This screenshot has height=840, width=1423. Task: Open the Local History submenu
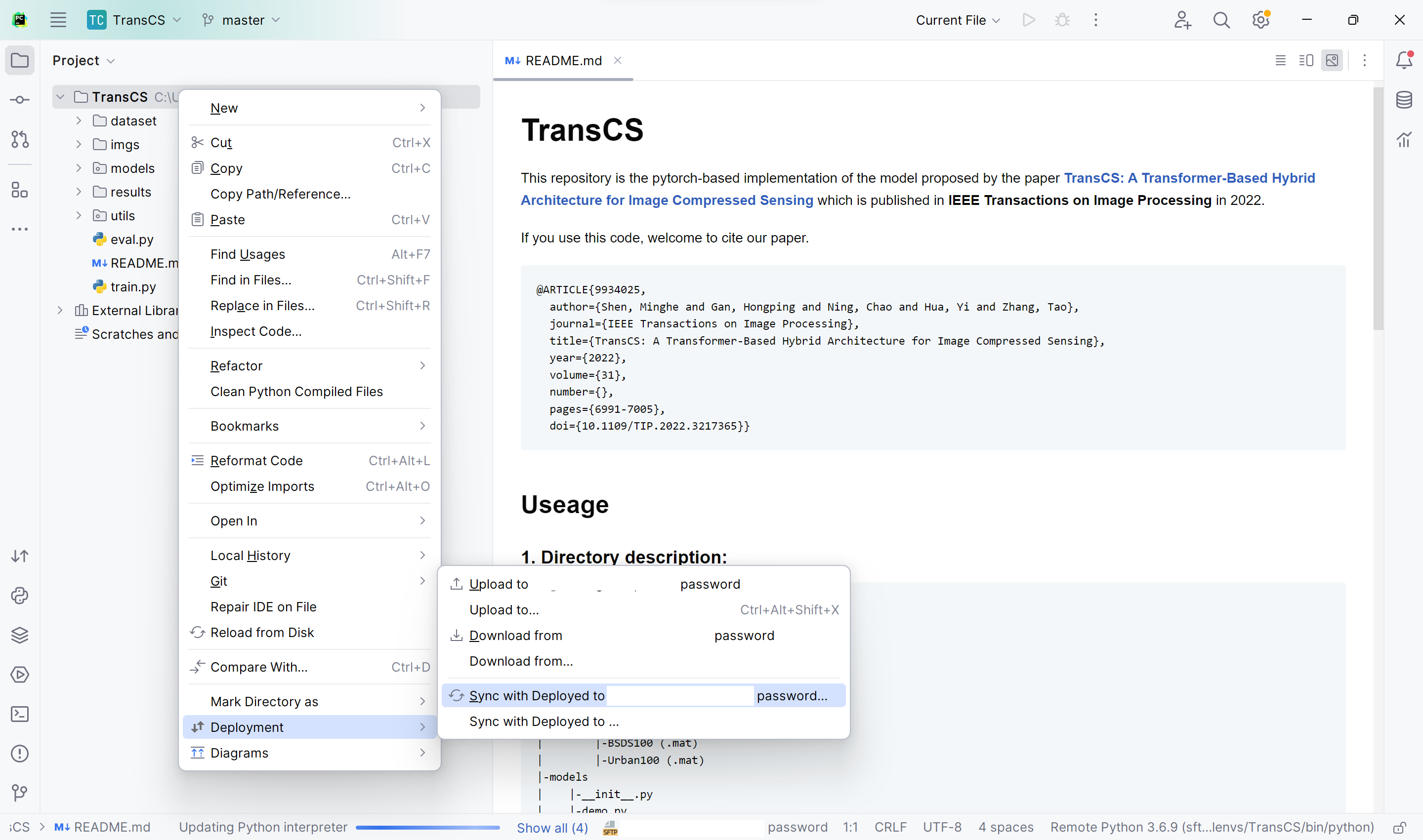point(310,555)
